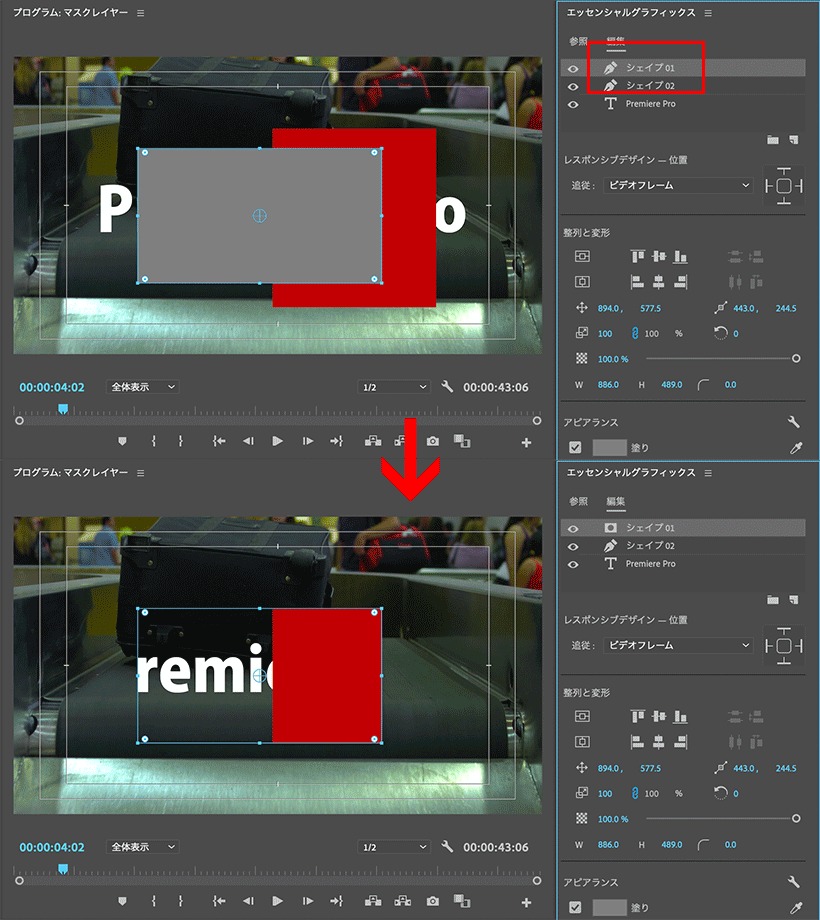The image size is (820, 920).
Task: Open gray fill color swatch in upper panel
Action: (609, 448)
